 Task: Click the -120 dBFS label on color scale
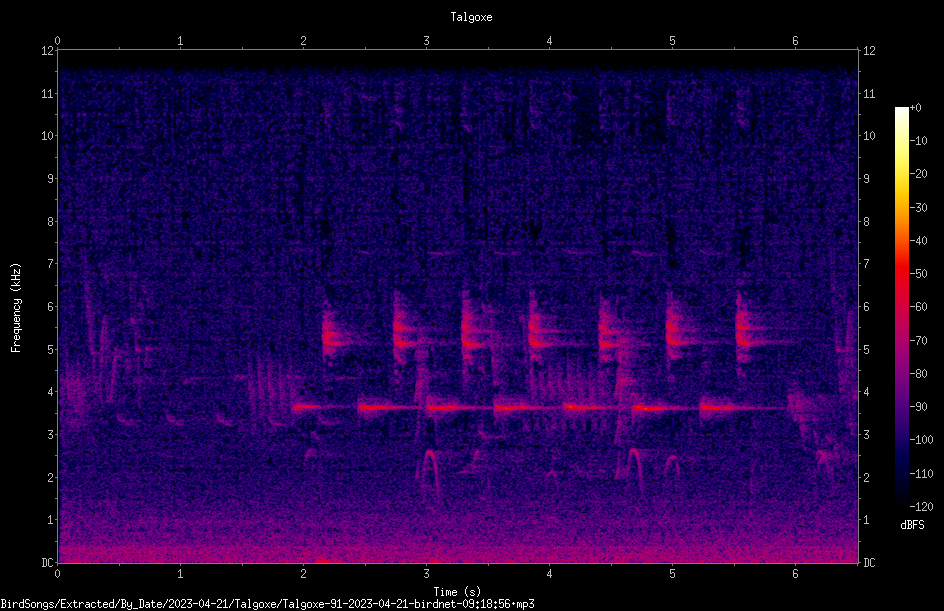coord(921,507)
